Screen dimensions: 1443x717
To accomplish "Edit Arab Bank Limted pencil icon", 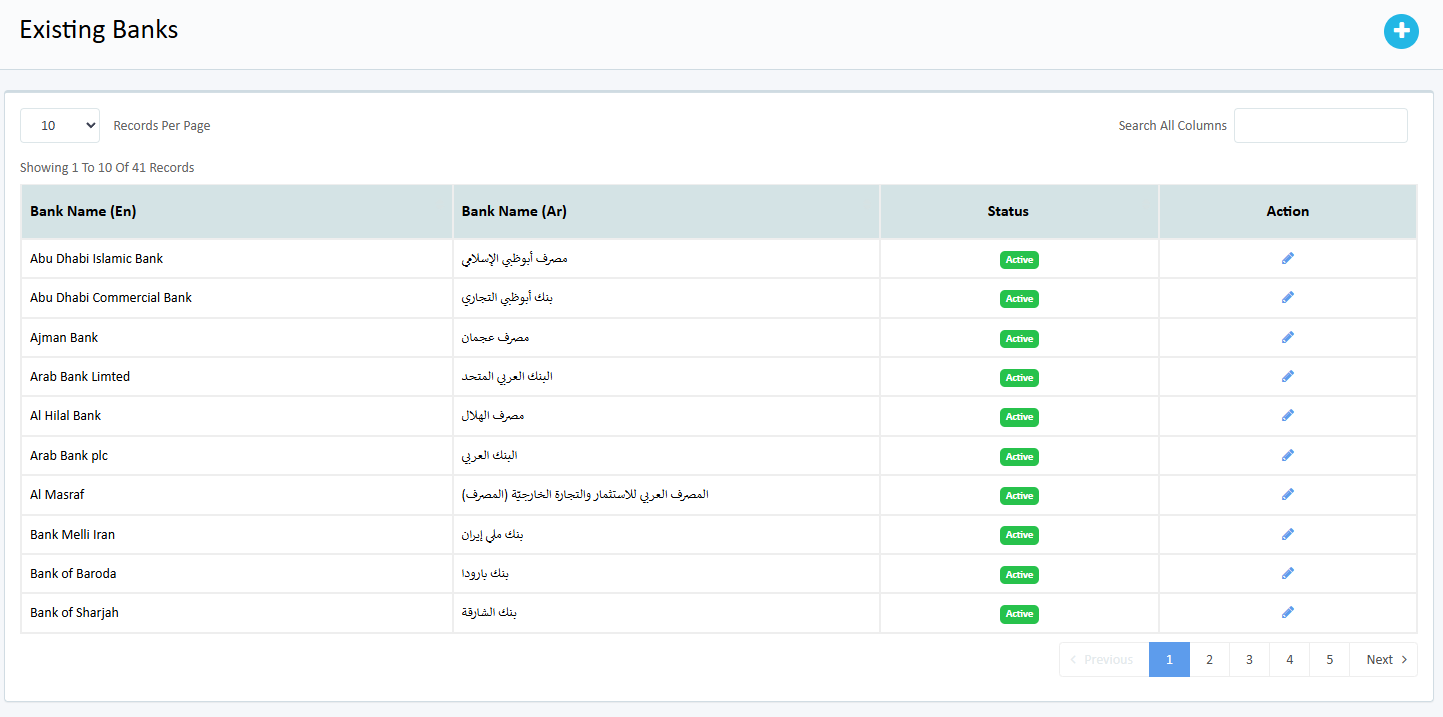I will pyautogui.click(x=1288, y=376).
